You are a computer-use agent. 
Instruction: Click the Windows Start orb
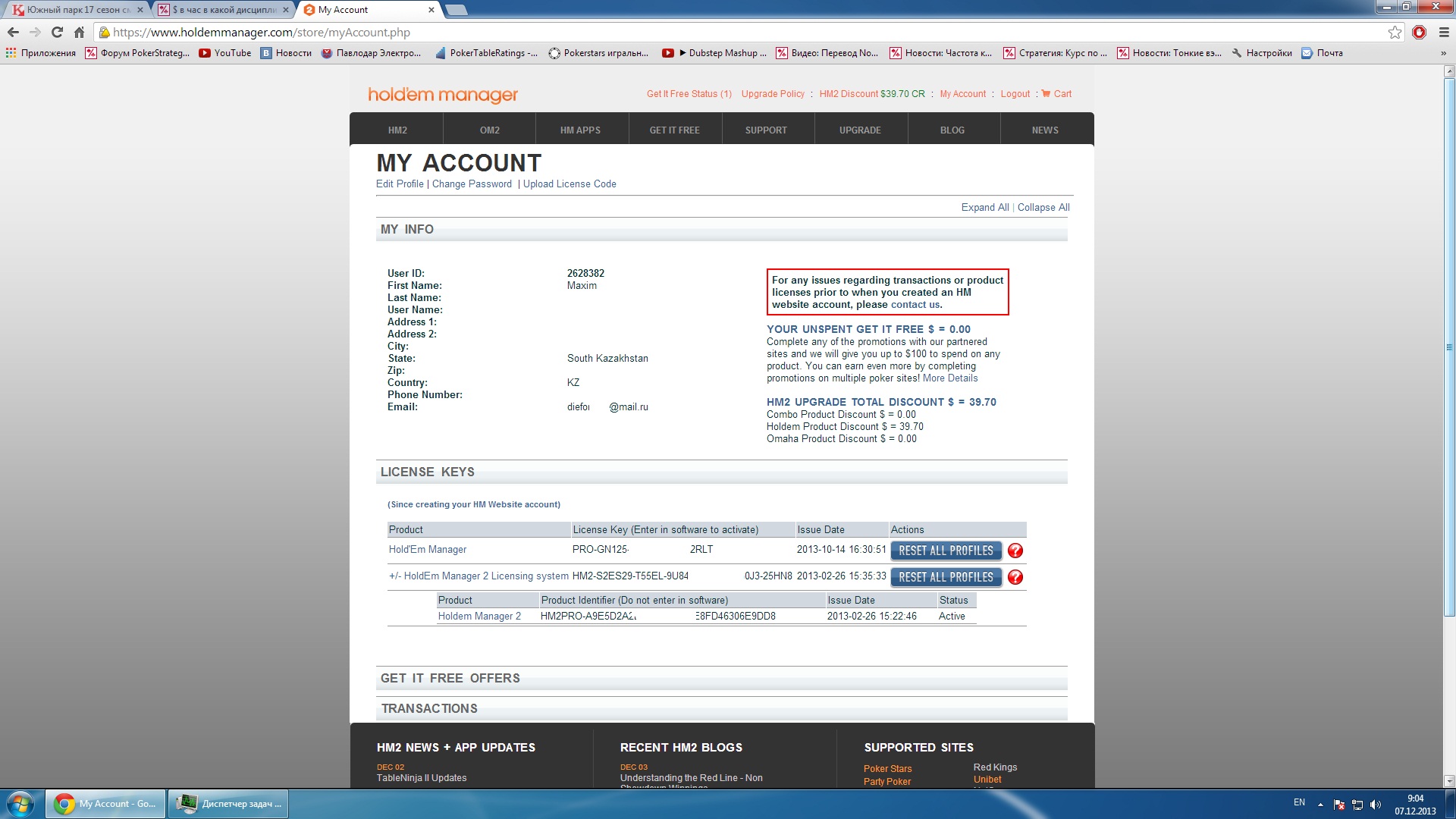tap(20, 804)
